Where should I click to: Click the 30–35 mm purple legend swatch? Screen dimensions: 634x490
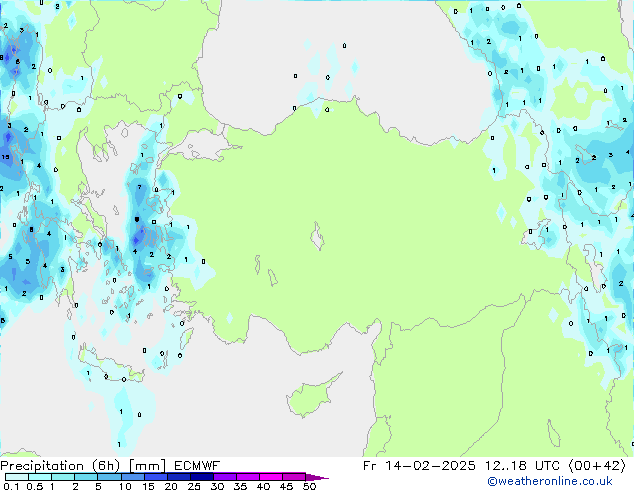224,477
